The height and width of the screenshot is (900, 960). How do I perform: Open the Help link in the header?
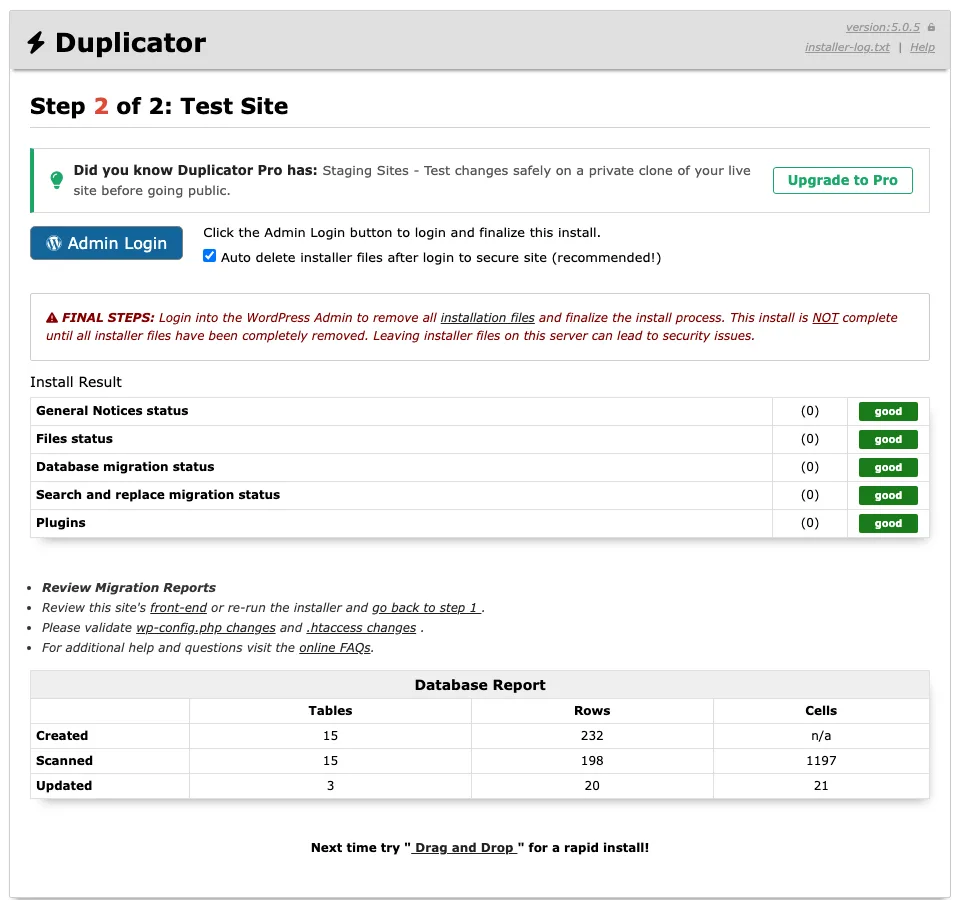point(922,47)
